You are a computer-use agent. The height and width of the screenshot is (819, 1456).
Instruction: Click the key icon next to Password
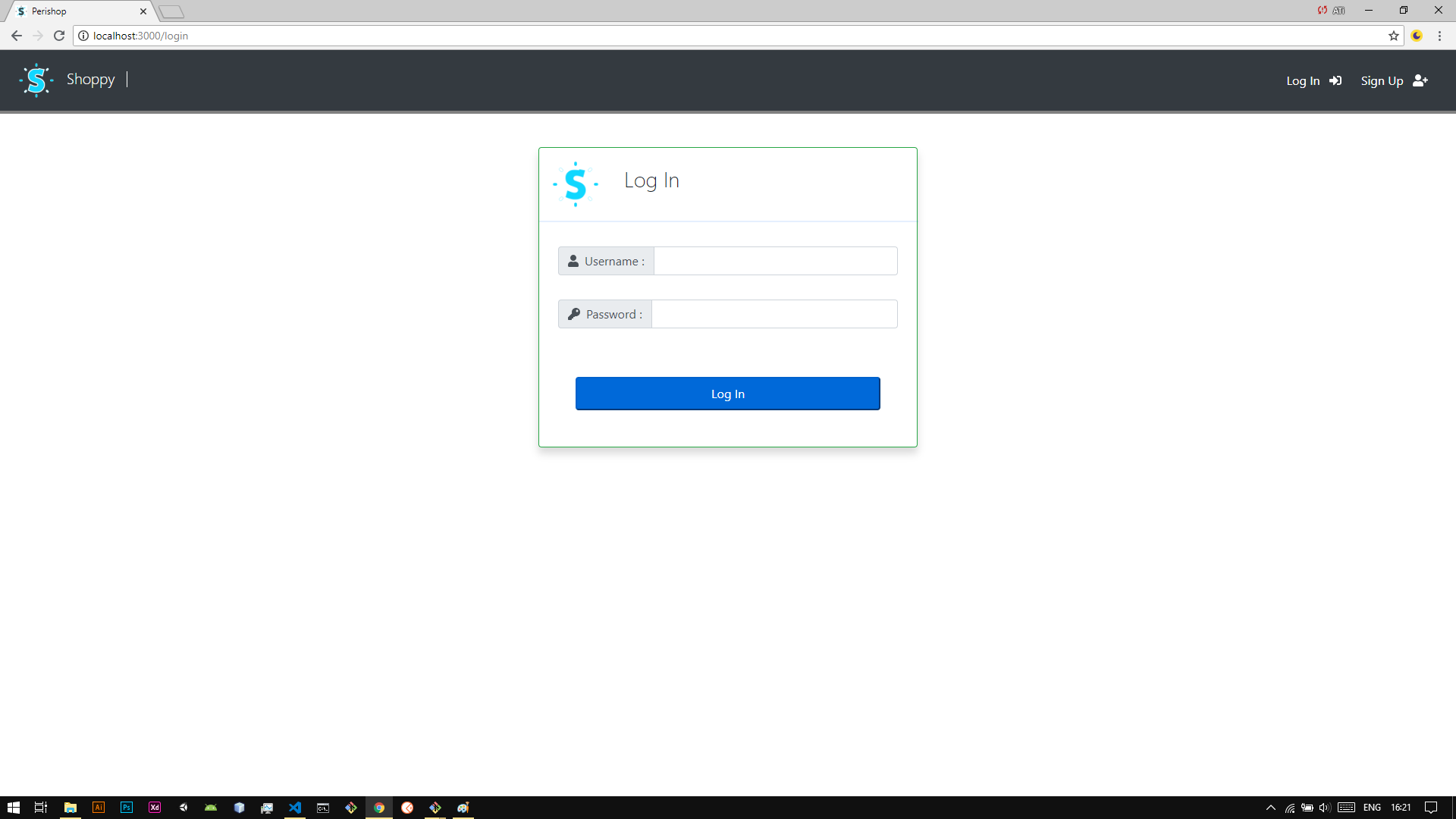click(x=573, y=314)
